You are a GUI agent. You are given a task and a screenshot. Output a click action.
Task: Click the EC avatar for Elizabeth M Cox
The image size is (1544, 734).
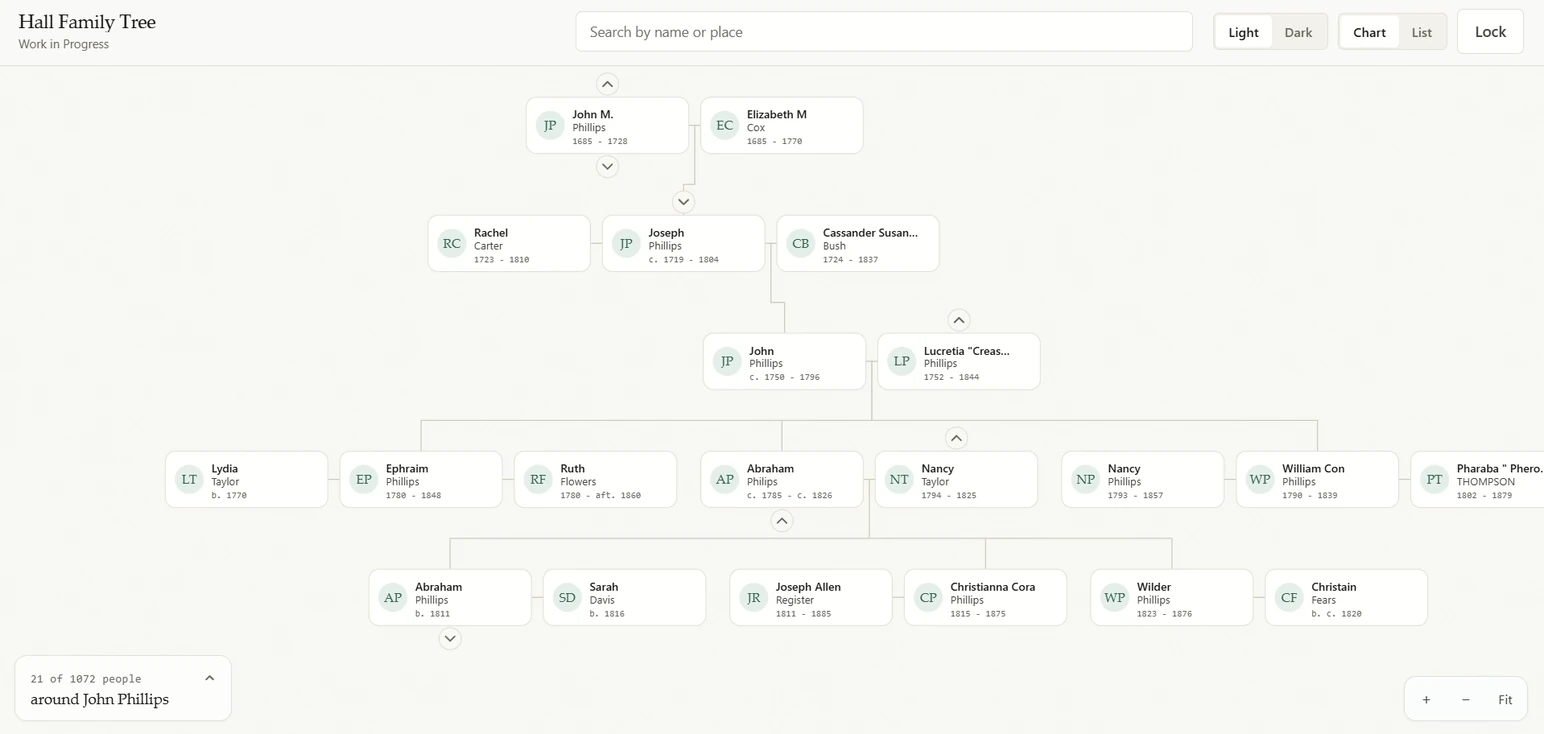725,125
